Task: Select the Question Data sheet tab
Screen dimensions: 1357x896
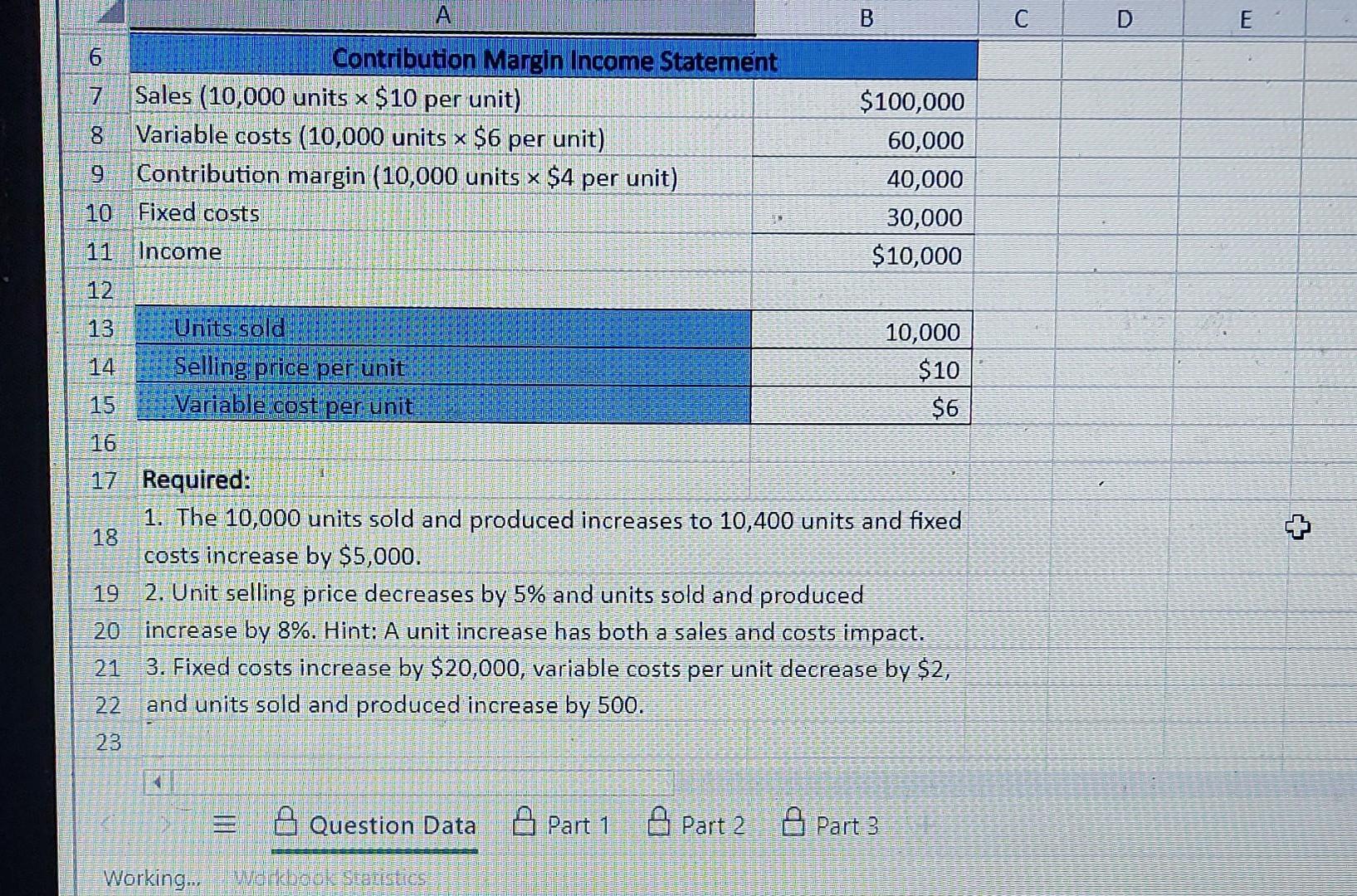Action: click(393, 825)
